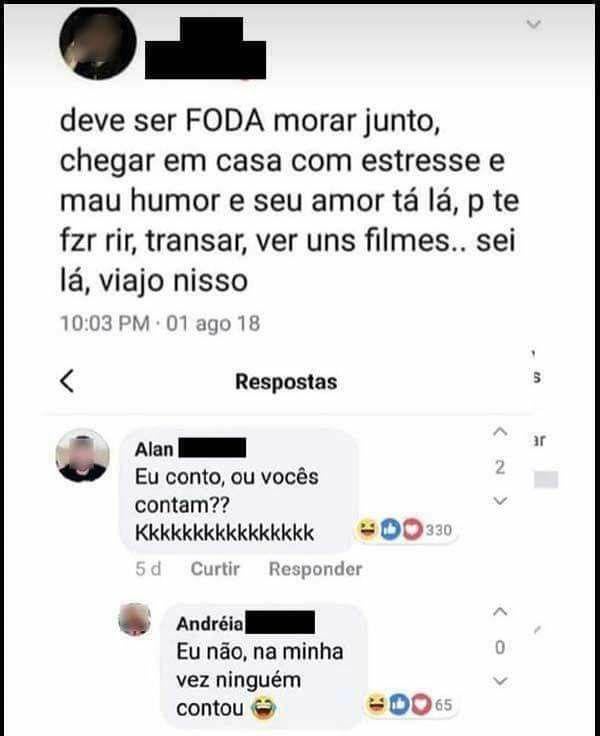This screenshot has width=600, height=736.
Task: Open Alan's profile picture
Action: [x=83, y=455]
